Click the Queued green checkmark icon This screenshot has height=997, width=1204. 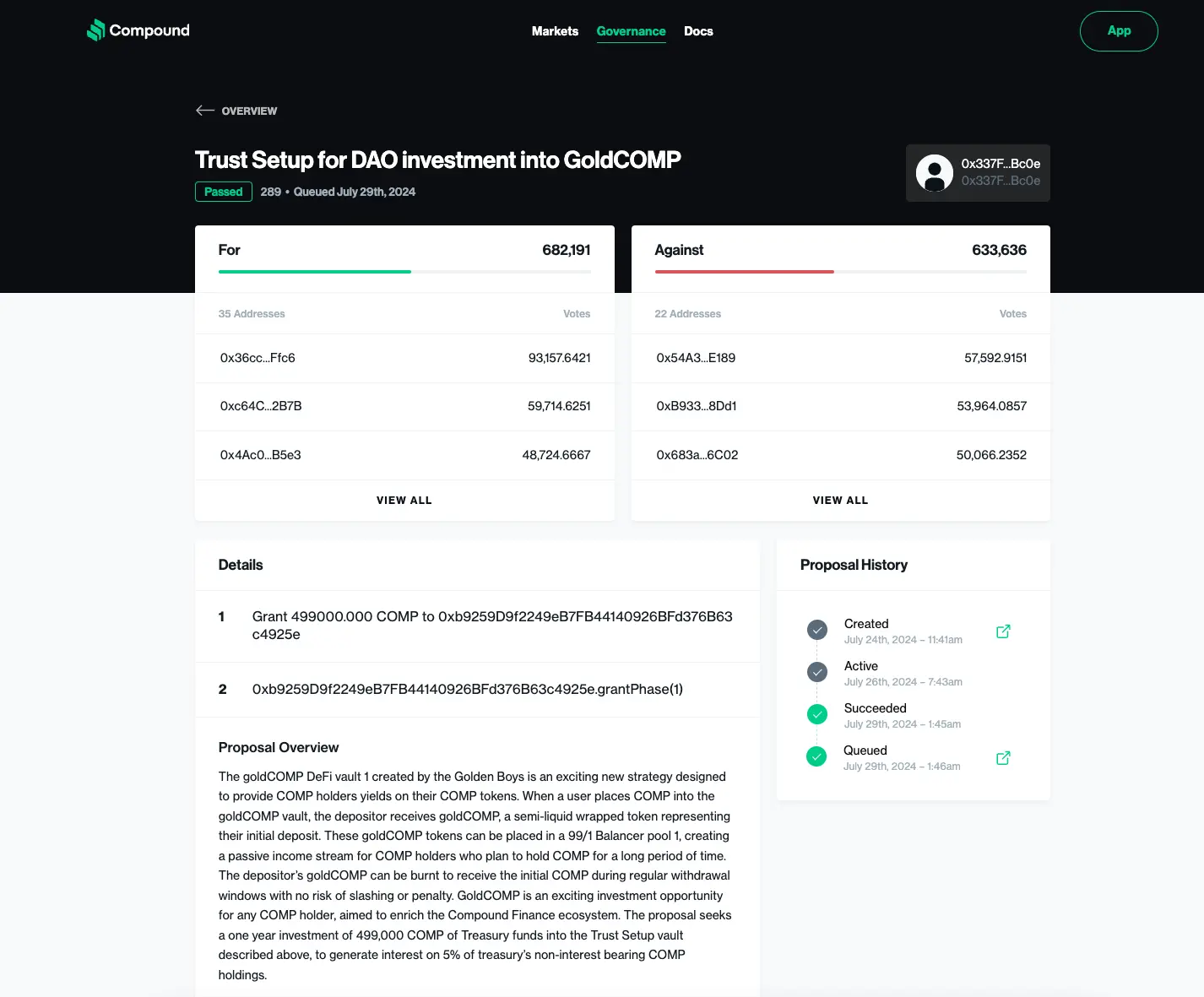tap(816, 757)
